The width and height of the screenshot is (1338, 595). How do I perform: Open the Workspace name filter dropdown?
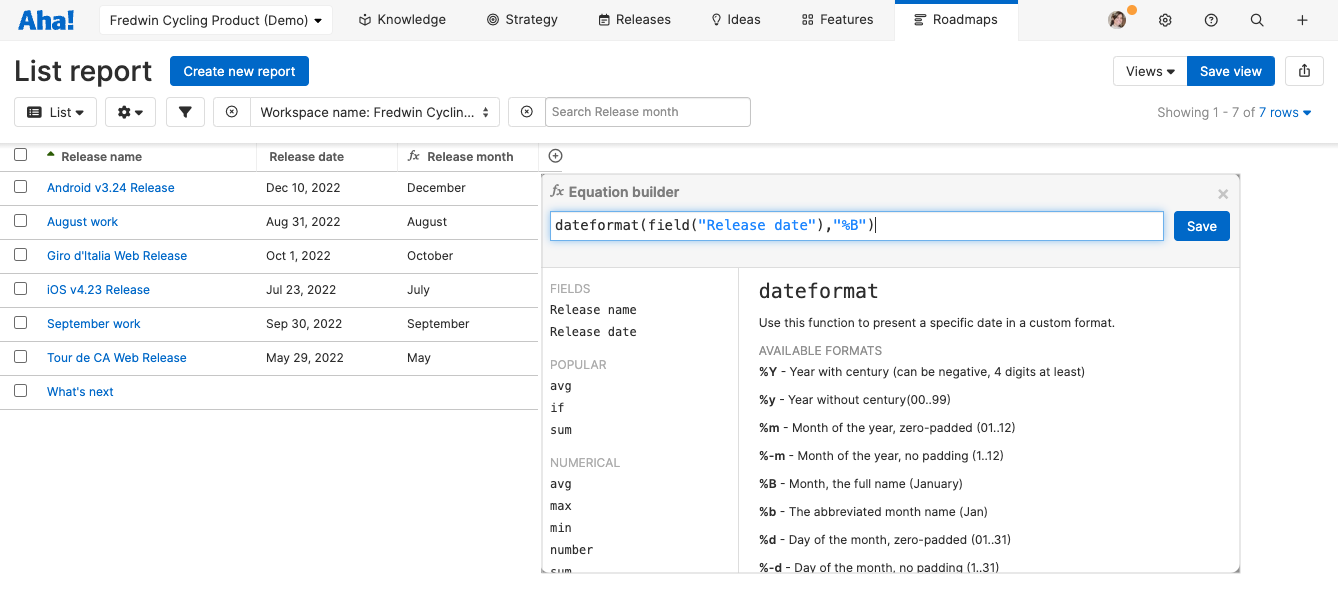click(375, 112)
